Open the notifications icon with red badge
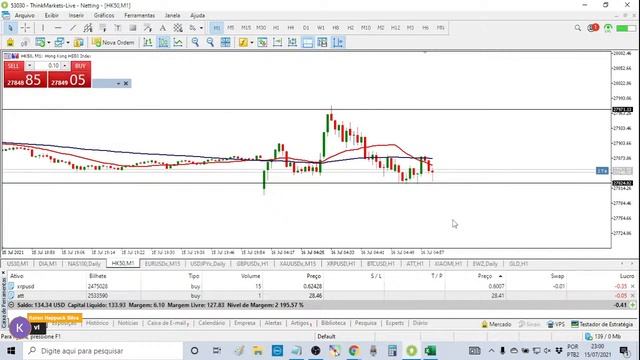Image resolution: width=640 pixels, height=360 pixels. pyautogui.click(x=593, y=28)
